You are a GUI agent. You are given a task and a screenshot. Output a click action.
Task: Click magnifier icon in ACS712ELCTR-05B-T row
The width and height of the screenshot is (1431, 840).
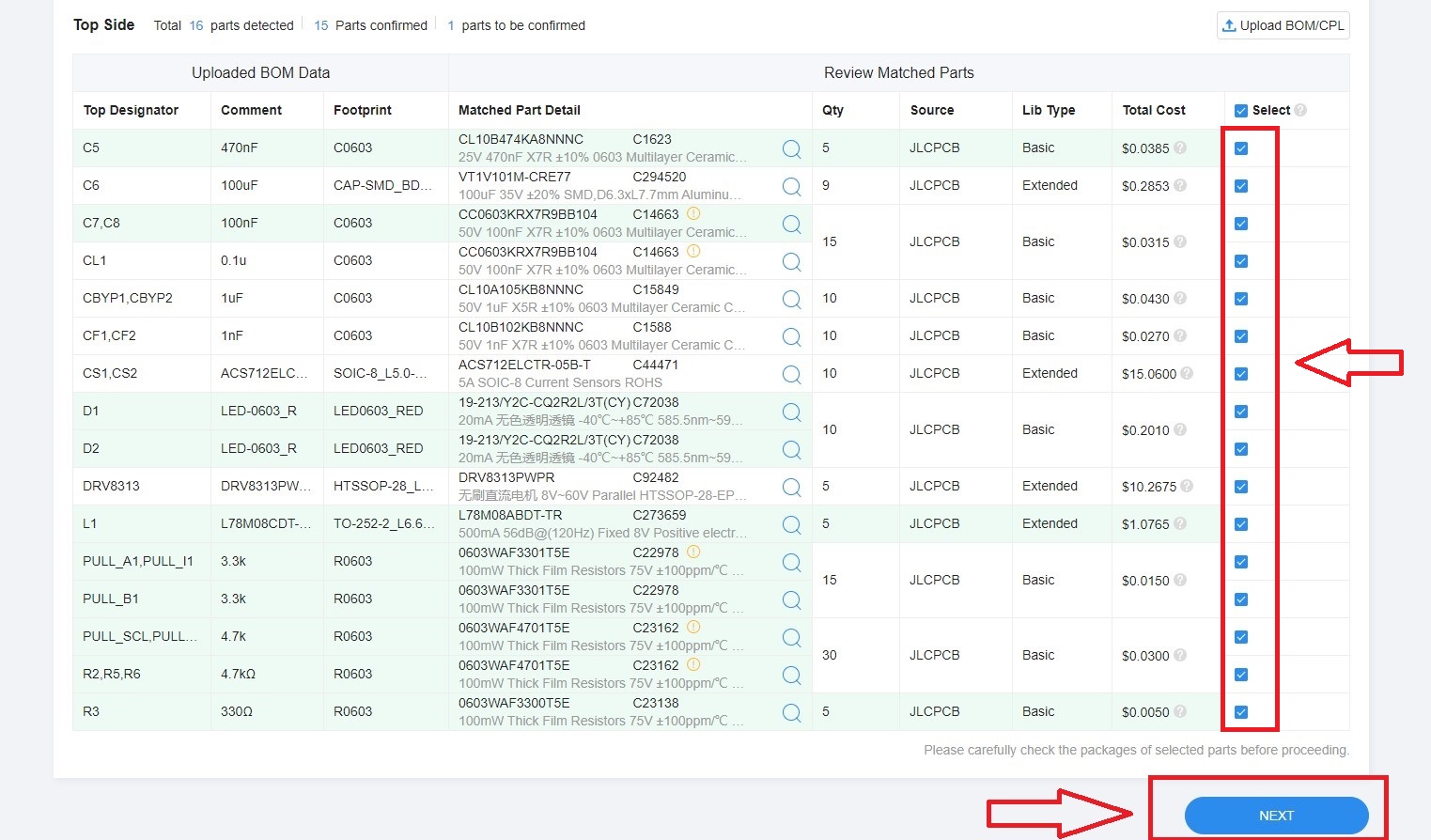click(x=791, y=374)
